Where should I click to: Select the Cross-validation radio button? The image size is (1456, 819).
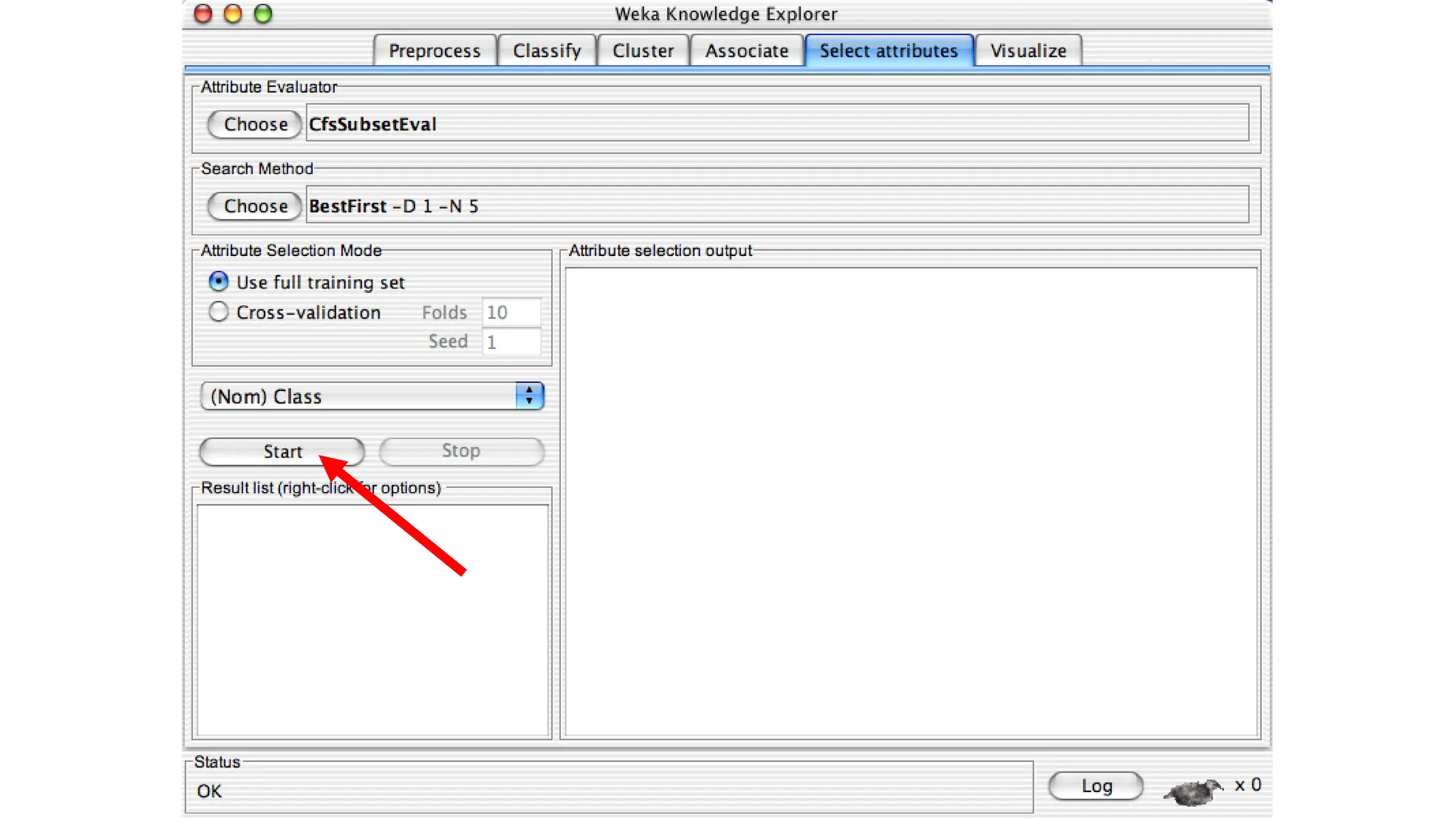point(219,312)
